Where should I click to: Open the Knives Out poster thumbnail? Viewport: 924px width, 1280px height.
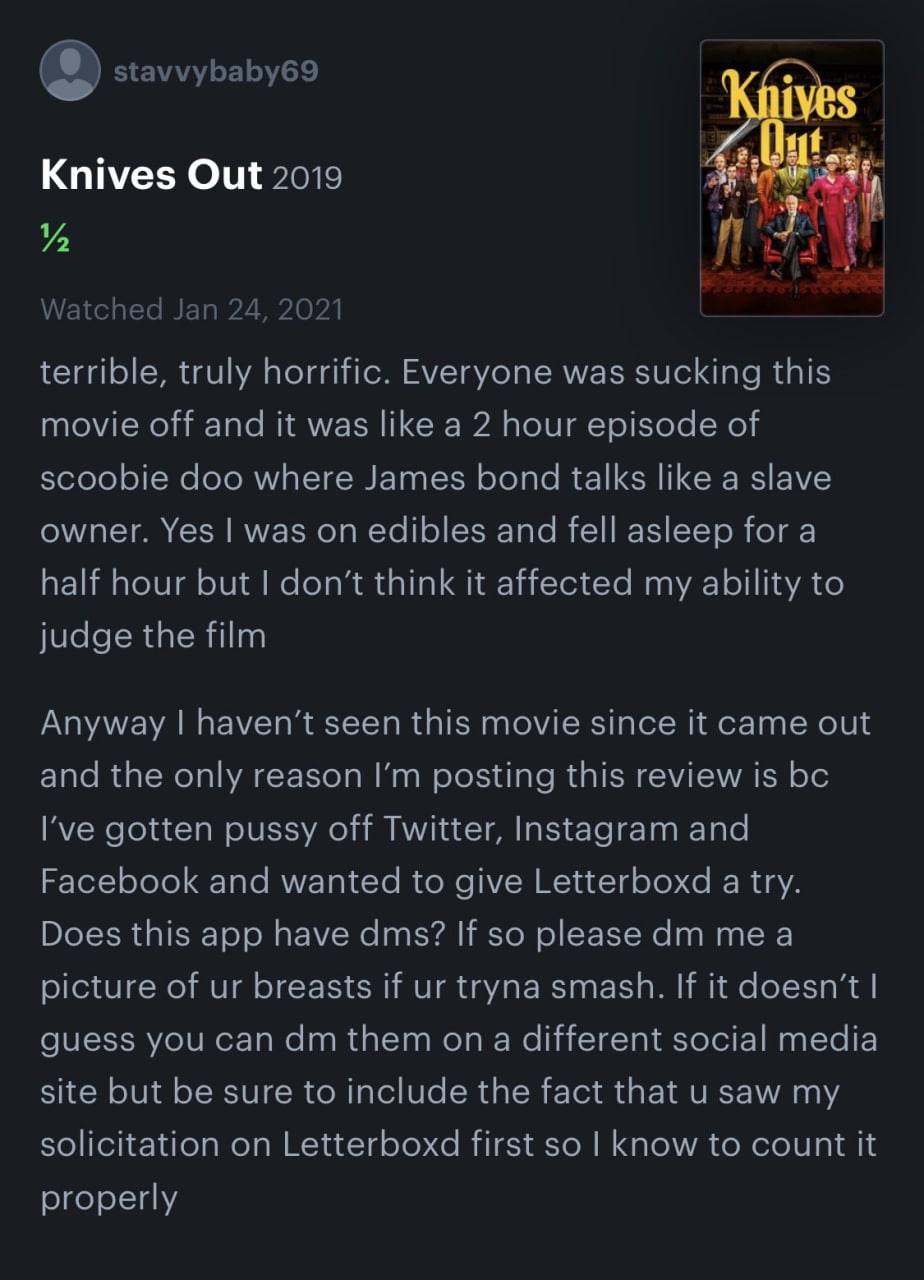coord(792,178)
